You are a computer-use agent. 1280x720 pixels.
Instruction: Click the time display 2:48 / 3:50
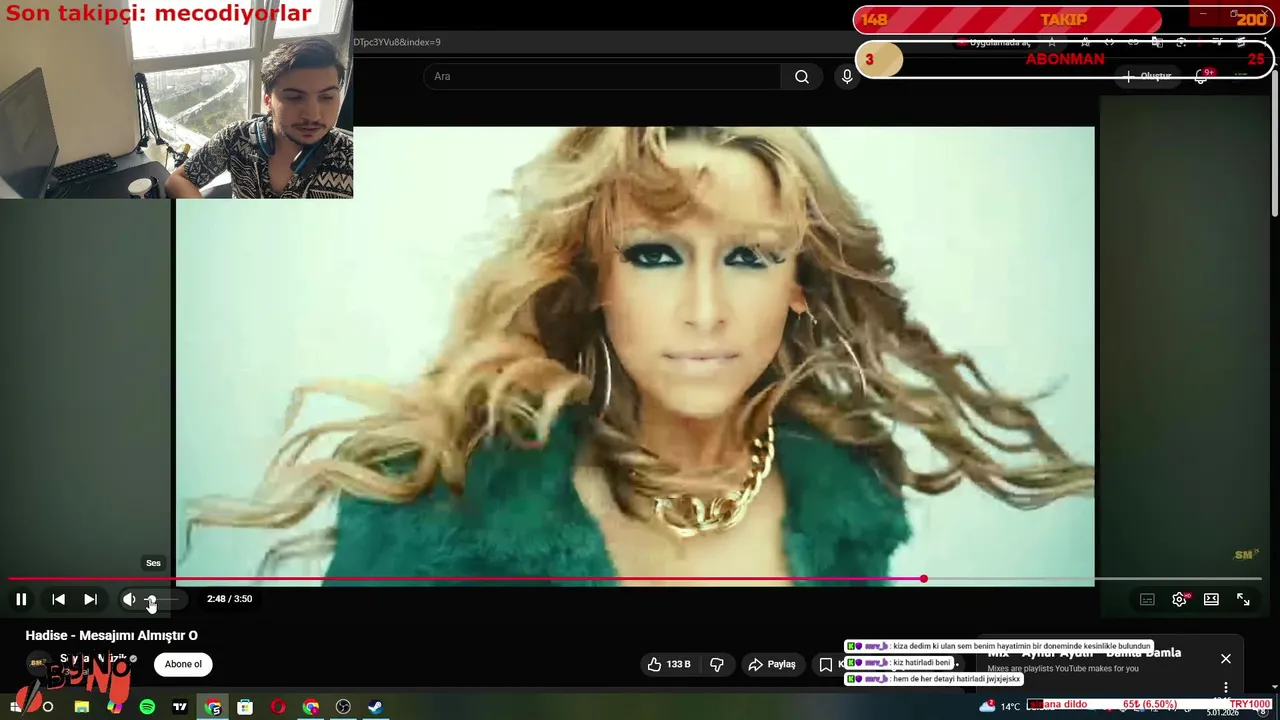pos(229,599)
